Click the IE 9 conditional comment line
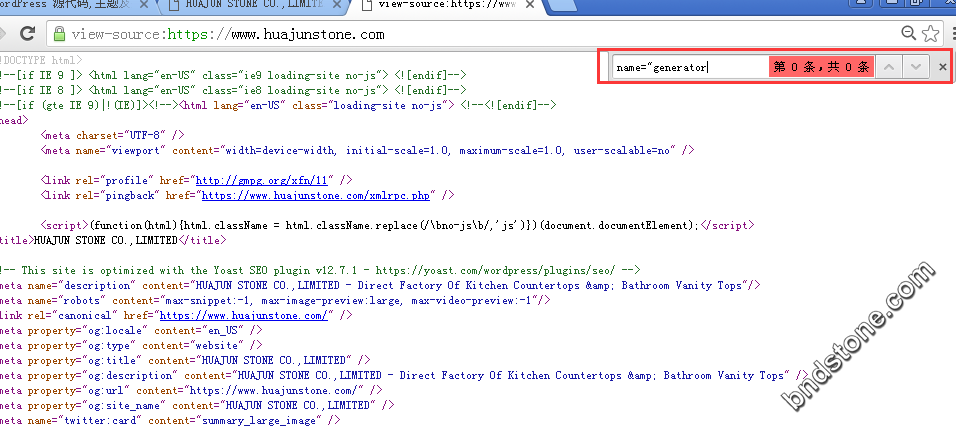Viewport: 956px width, 429px height. [234, 76]
